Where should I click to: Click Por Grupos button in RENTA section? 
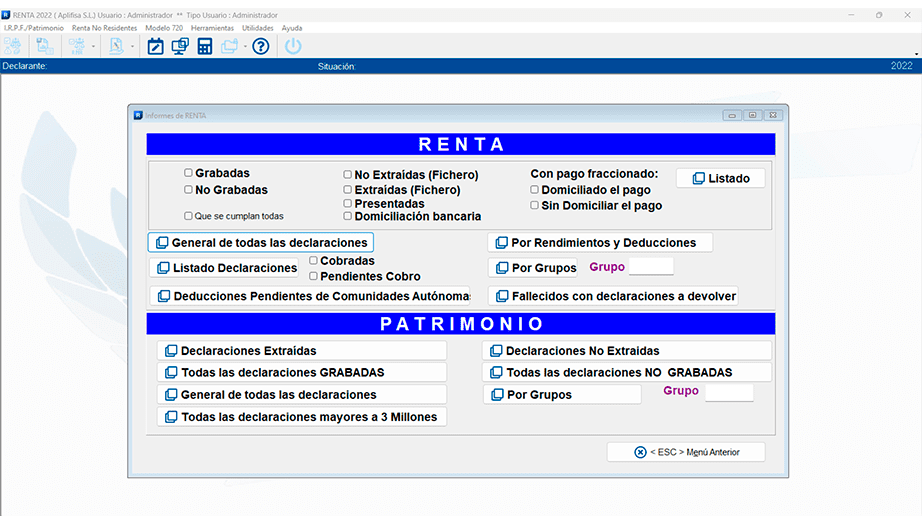point(533,268)
